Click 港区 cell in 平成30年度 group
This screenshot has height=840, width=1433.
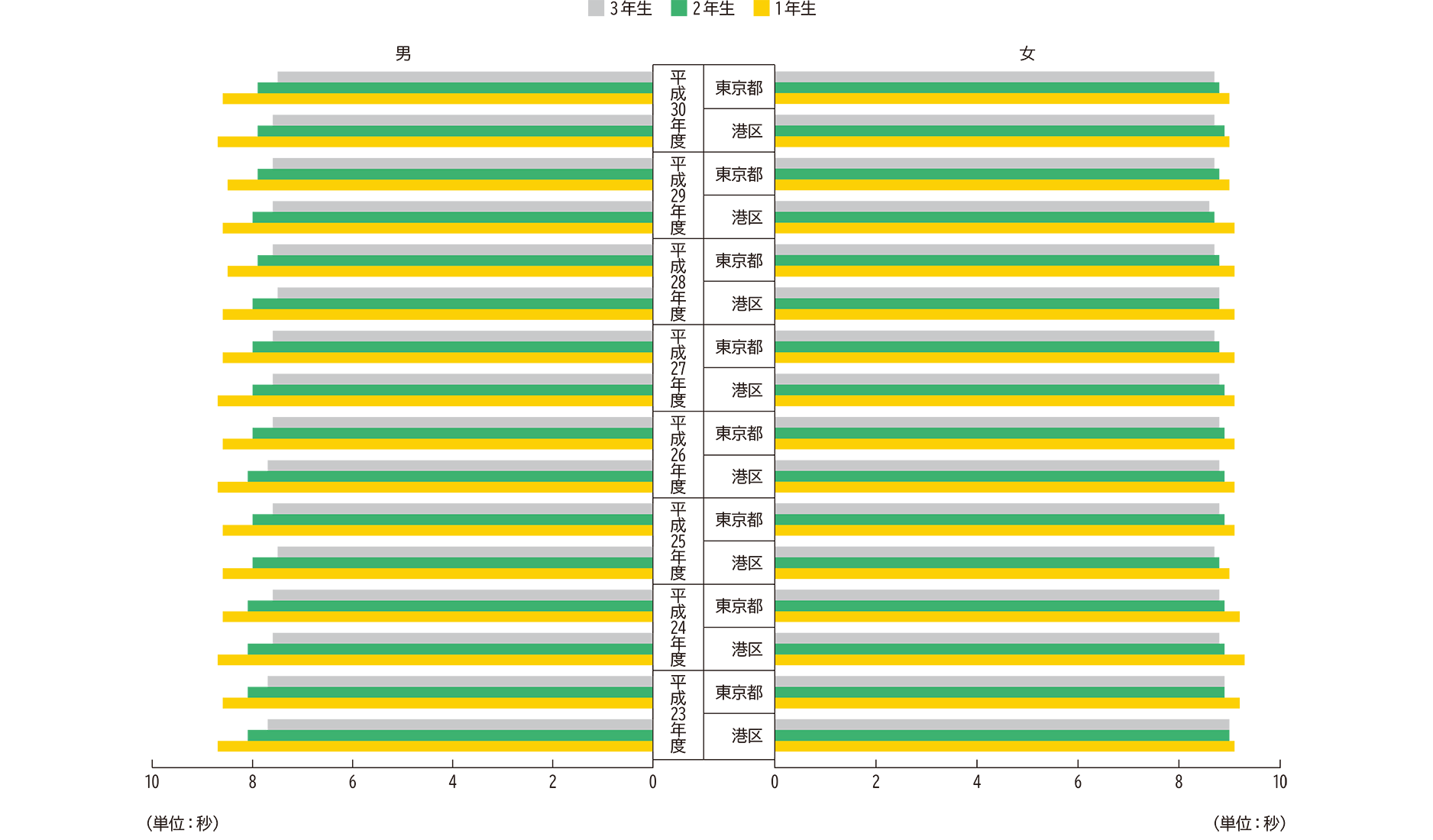739,131
